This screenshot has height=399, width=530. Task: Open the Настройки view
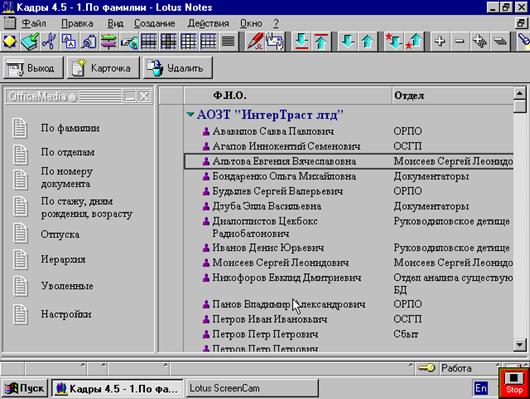tap(66, 314)
